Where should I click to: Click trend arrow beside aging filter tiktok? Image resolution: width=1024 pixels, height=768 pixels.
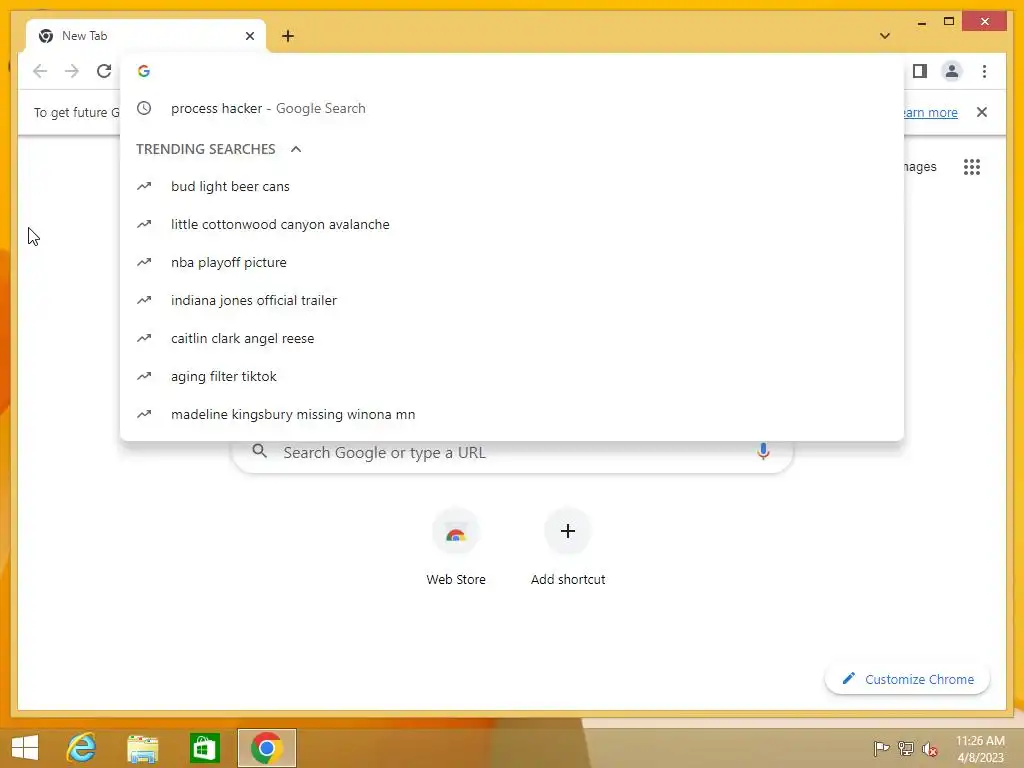pyautogui.click(x=144, y=376)
